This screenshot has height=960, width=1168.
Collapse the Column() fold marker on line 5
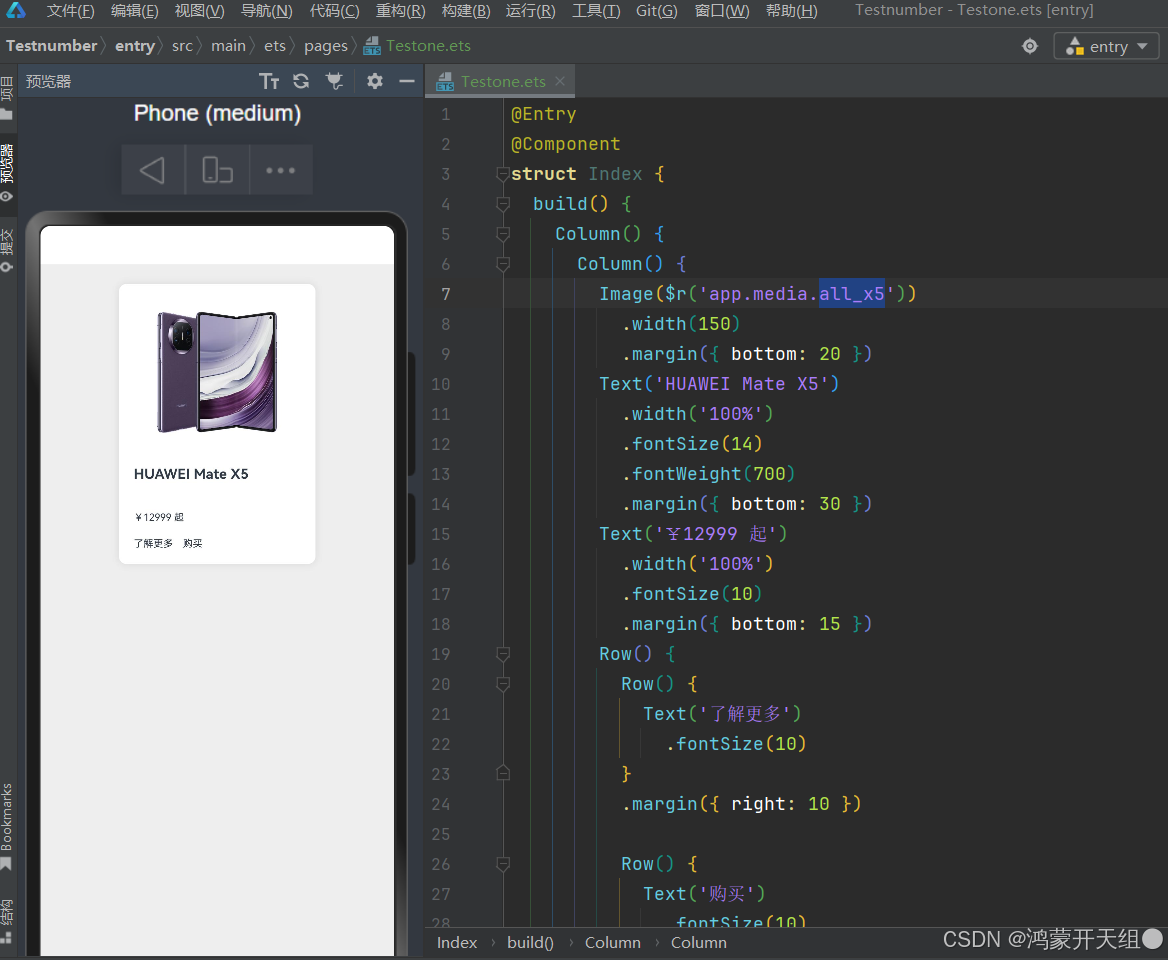(503, 234)
